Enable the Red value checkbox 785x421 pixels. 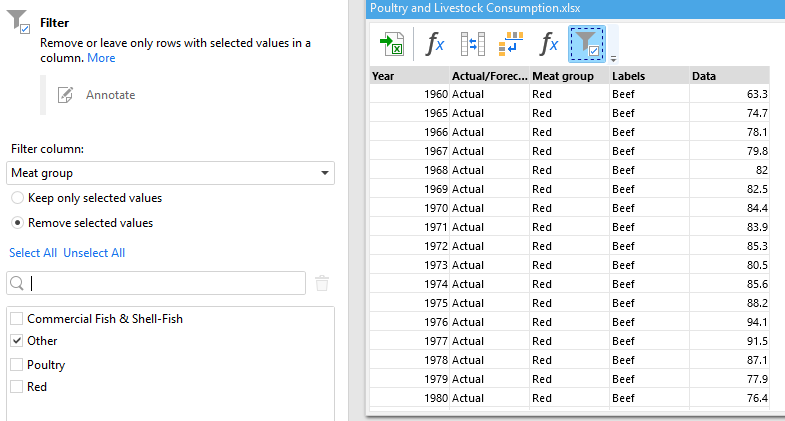(16, 387)
